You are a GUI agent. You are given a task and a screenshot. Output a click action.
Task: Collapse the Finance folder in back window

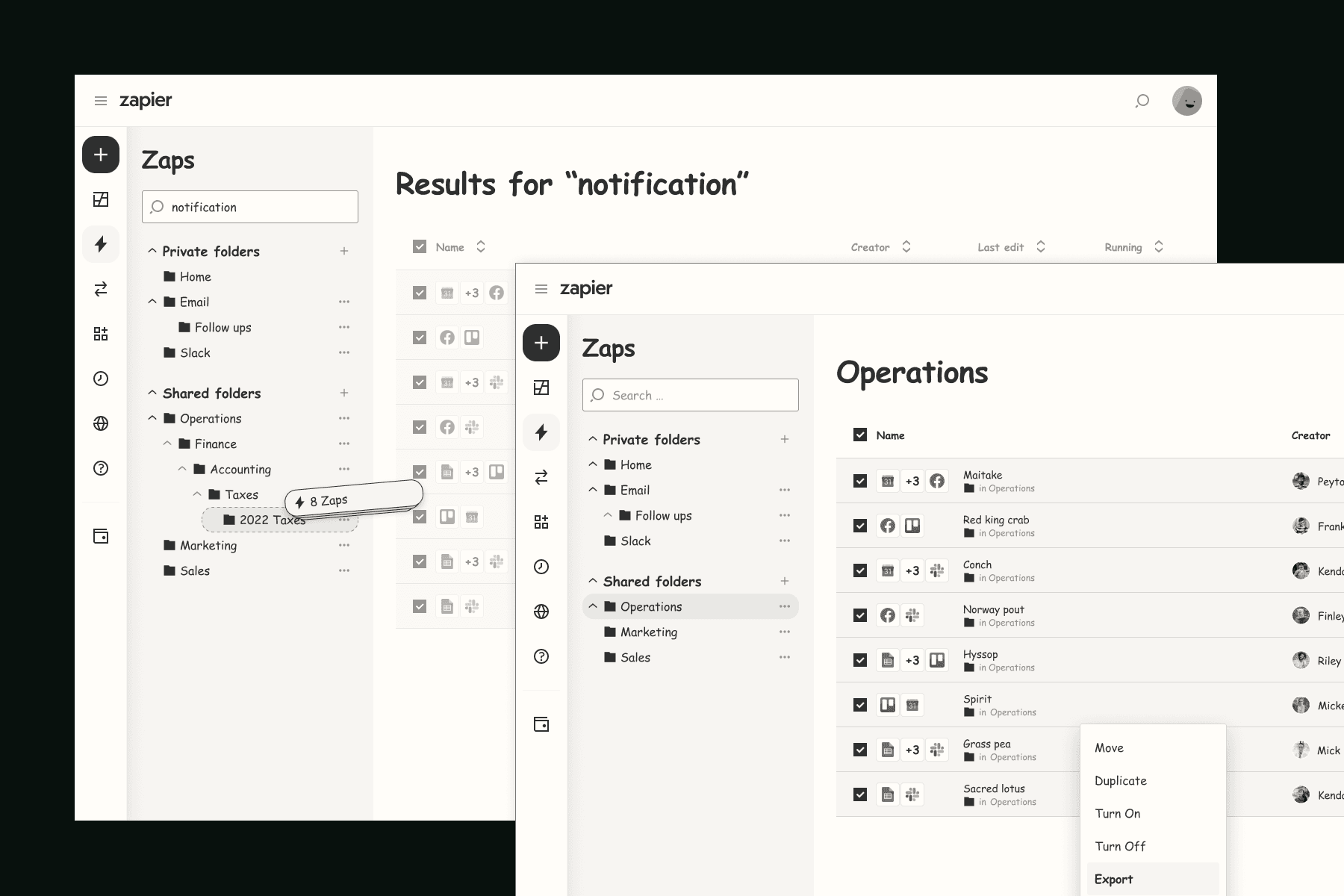pos(167,444)
